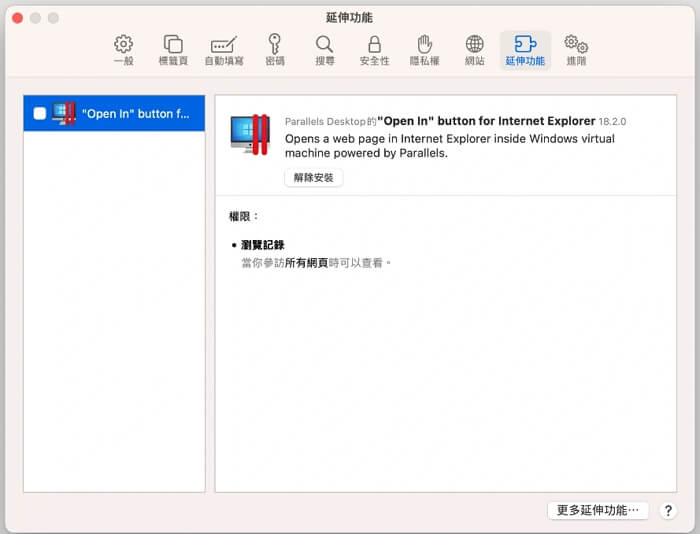Screen dimensions: 700x534
Task: Open the 一般 (General) preferences tab
Action: pyautogui.click(x=124, y=50)
